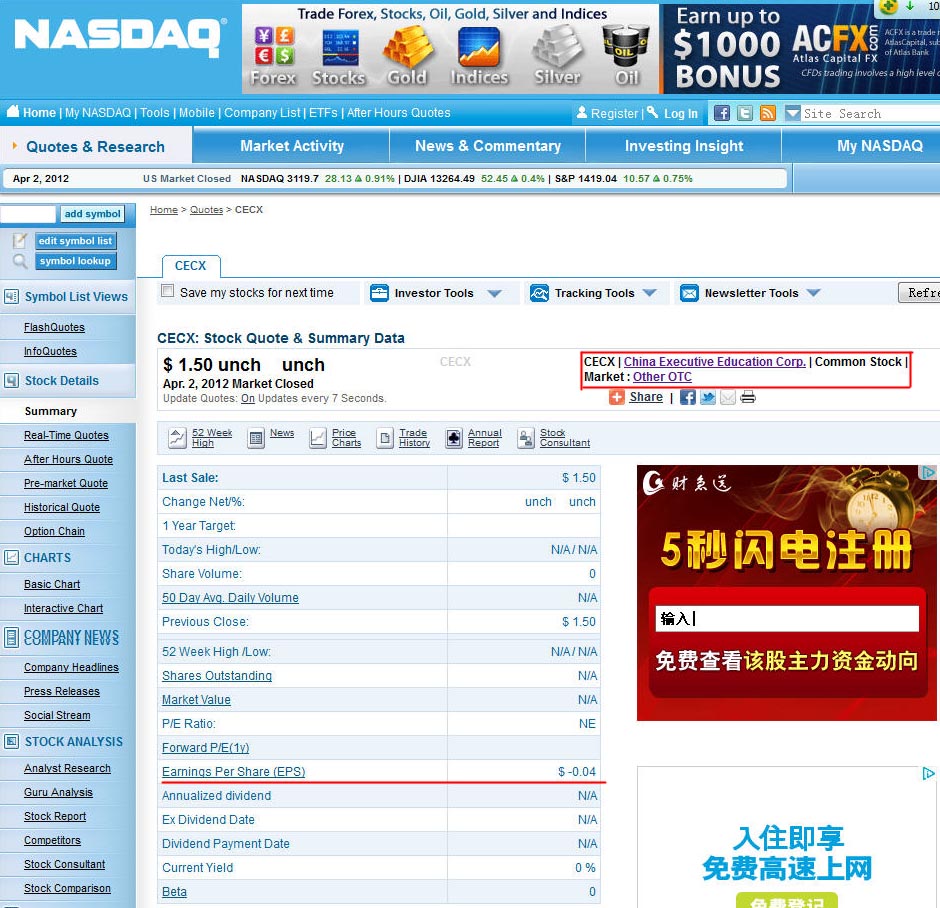Click the COMPANY NEWS section icon

(11, 637)
